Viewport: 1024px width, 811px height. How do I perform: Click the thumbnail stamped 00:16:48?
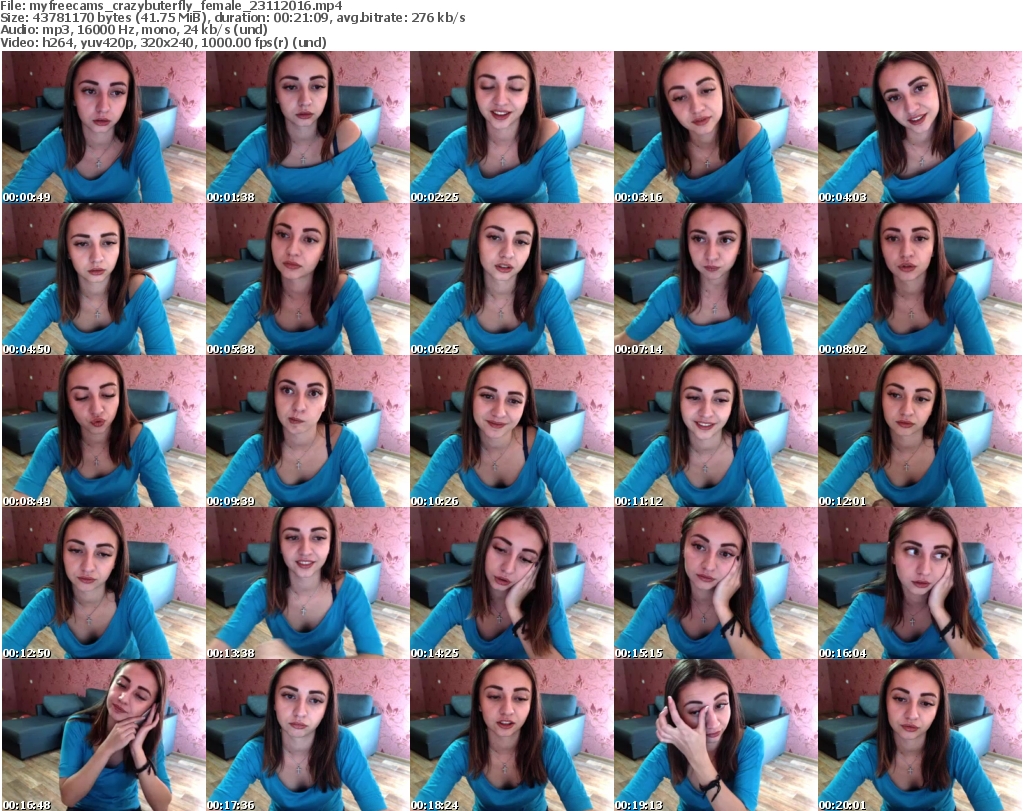[x=103, y=735]
